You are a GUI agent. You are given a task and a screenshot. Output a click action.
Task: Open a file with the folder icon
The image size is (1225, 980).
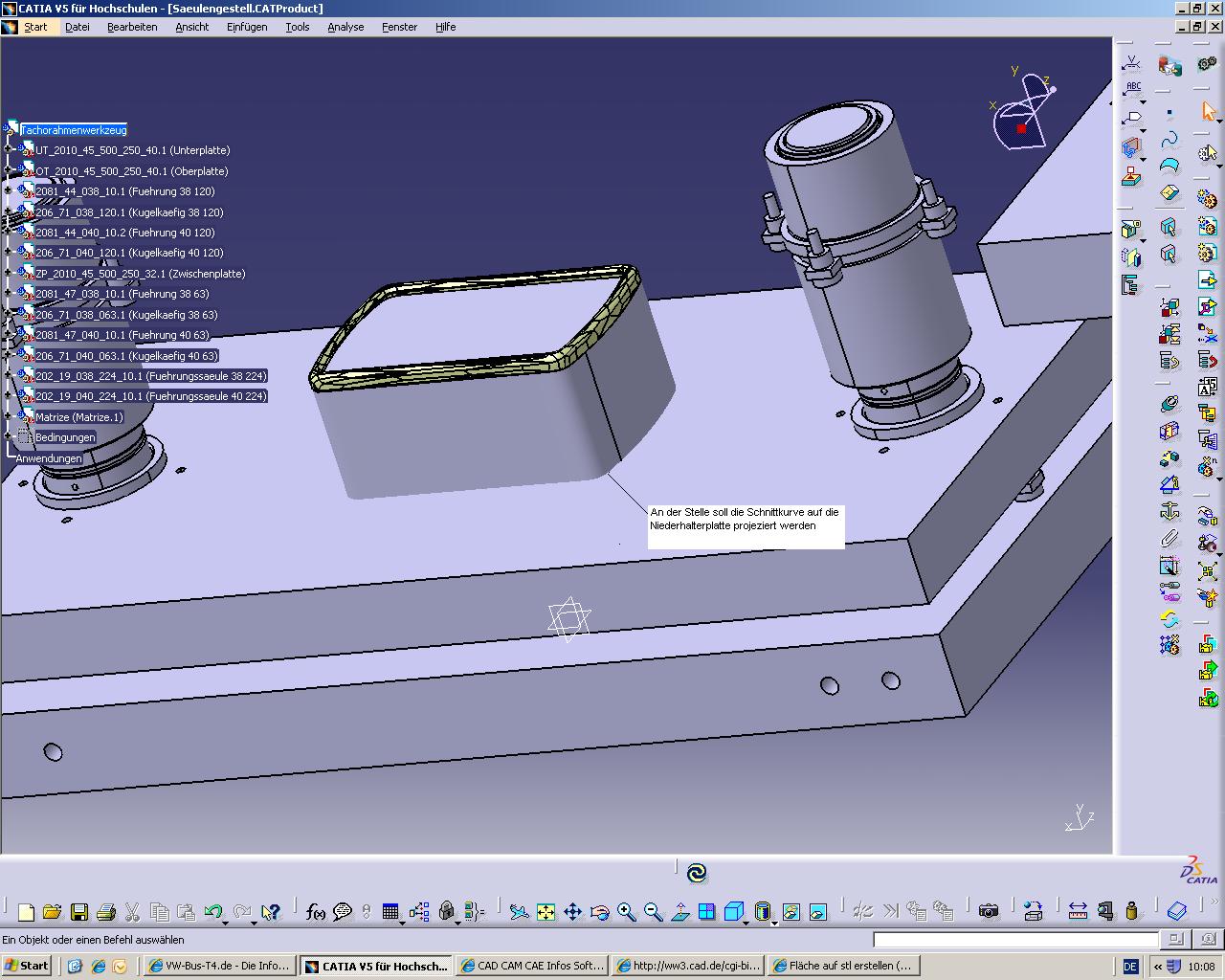click(x=53, y=912)
